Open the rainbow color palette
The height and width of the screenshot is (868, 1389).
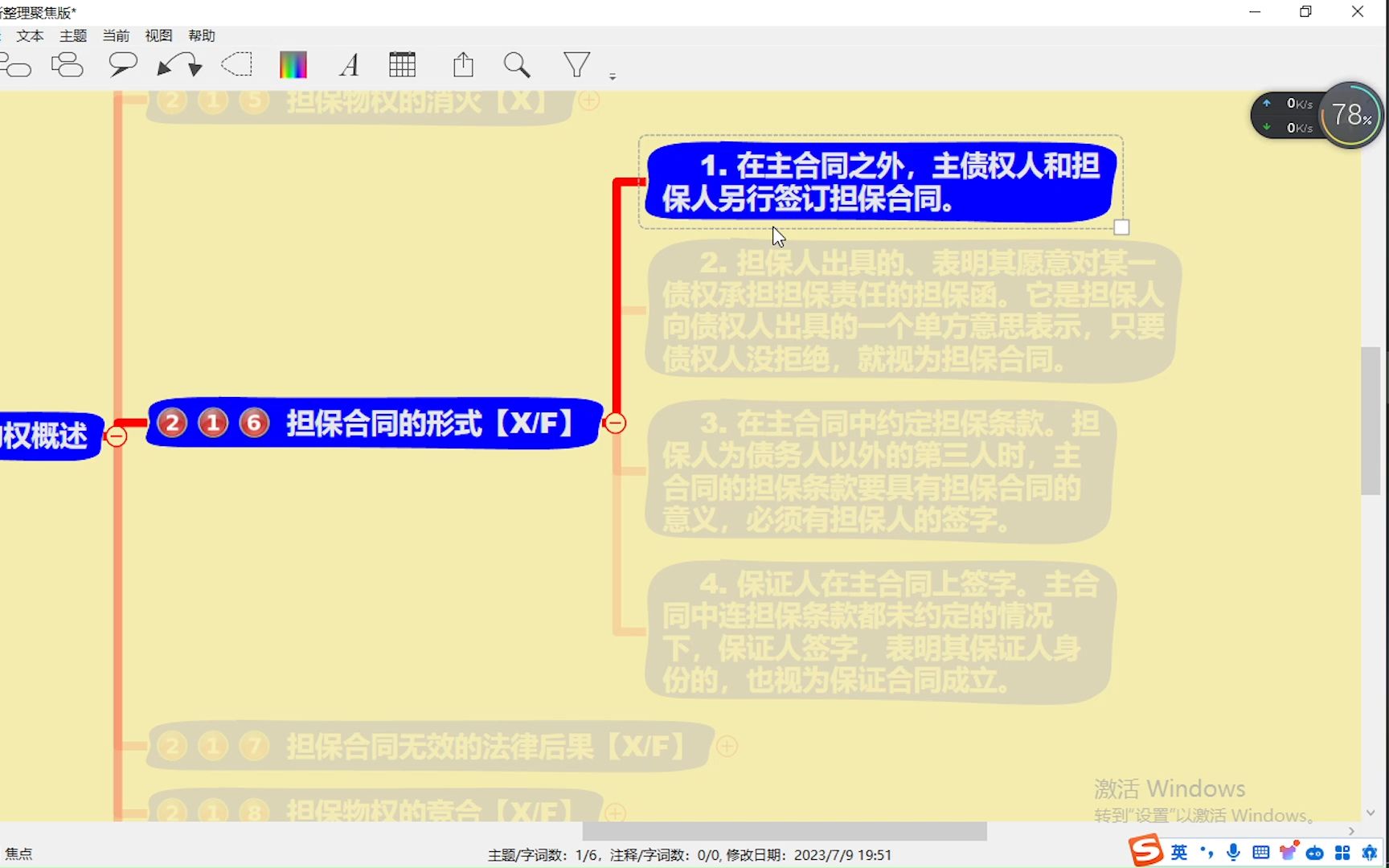tap(293, 65)
